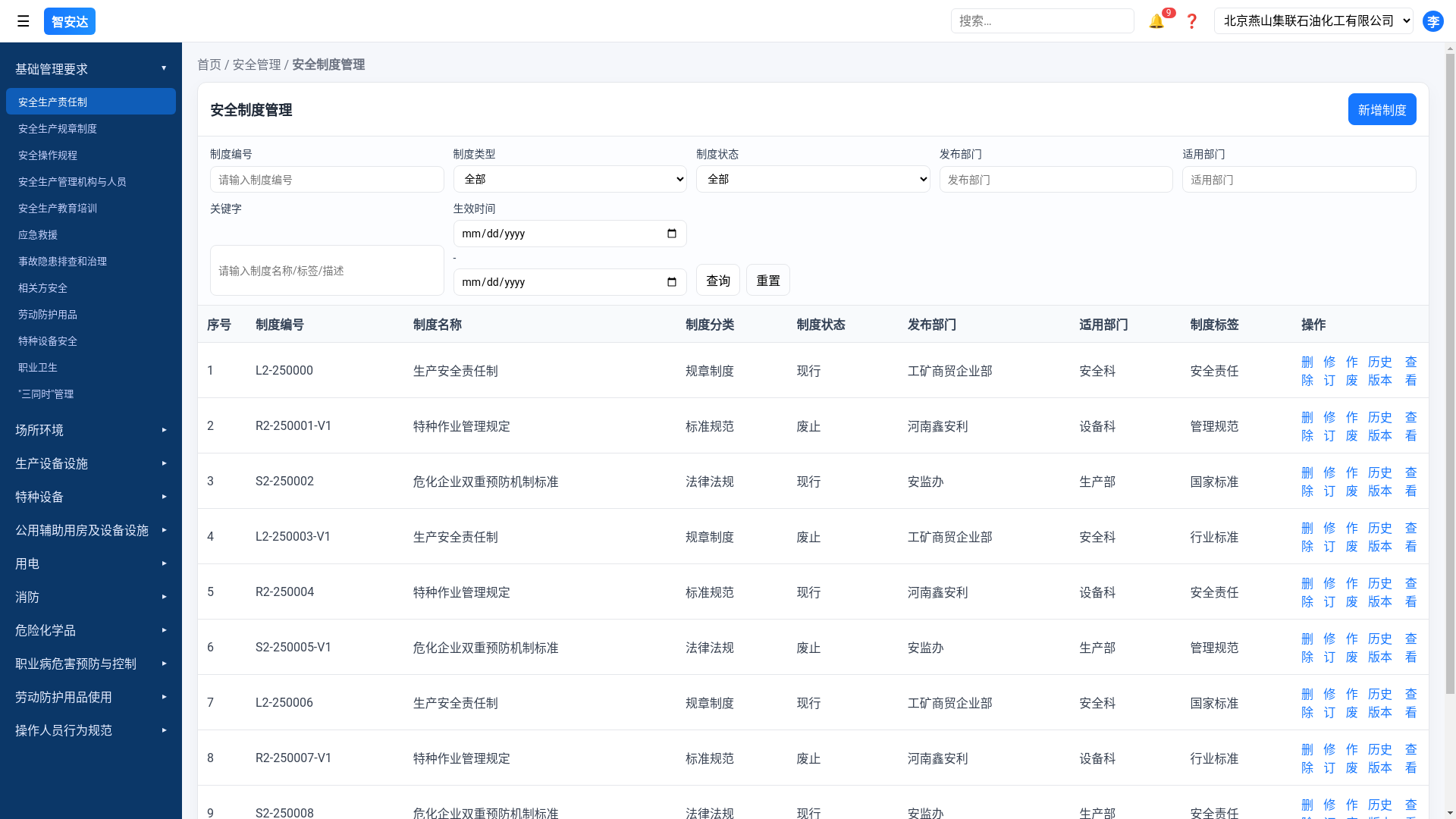The height and width of the screenshot is (819, 1456).
Task: Expand the 场所环境 section
Action: click(91, 430)
